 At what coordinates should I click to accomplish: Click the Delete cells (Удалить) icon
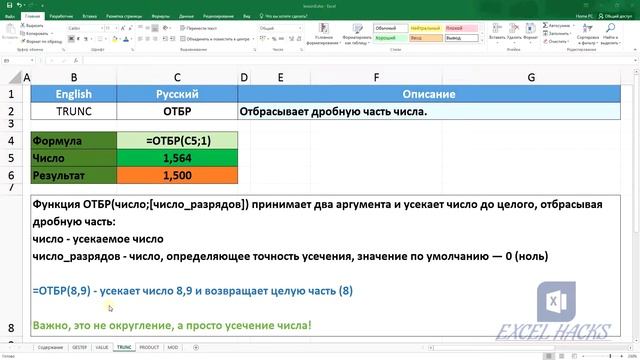point(514,28)
